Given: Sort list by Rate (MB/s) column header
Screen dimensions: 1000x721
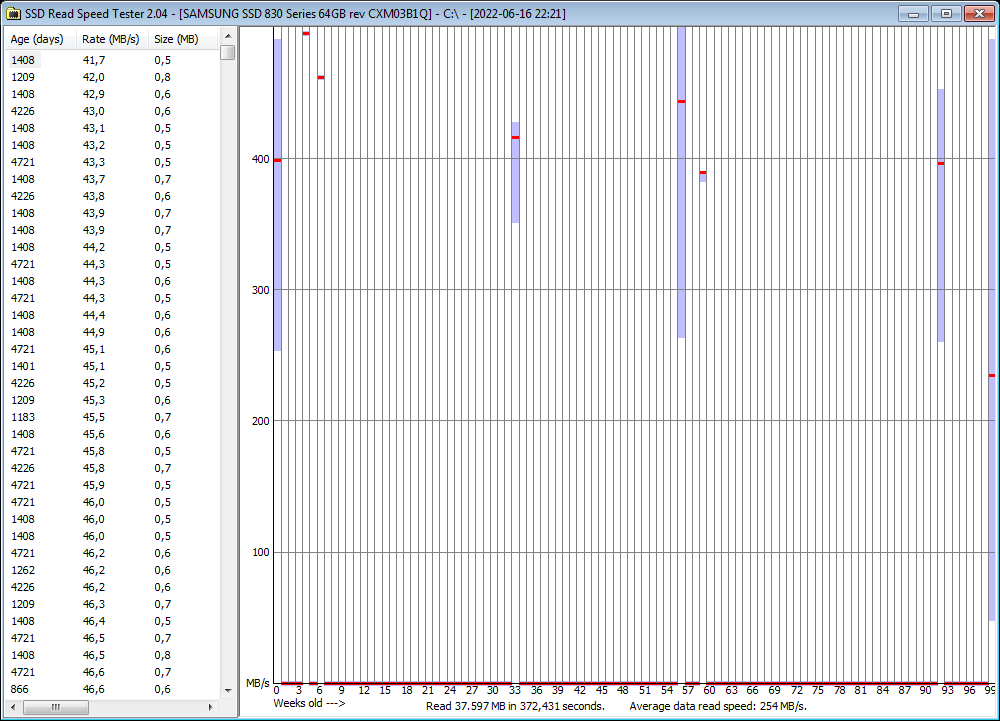Looking at the screenshot, I should pos(112,40).
